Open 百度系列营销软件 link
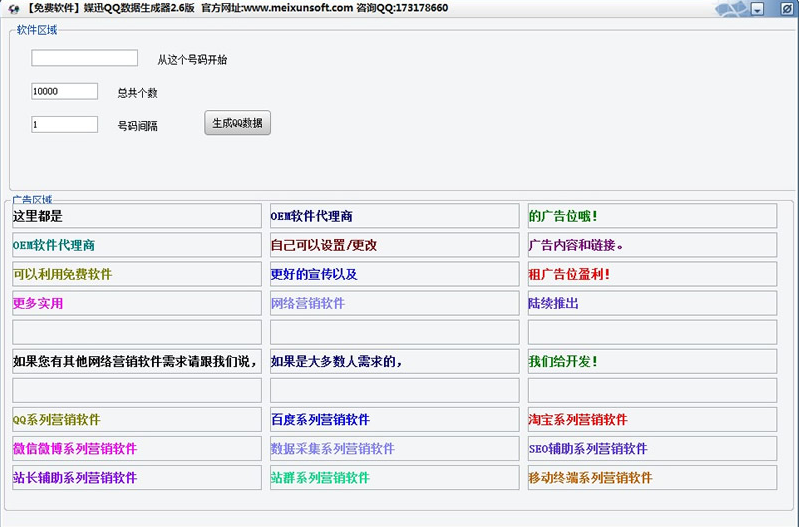799x527 pixels. click(395, 419)
